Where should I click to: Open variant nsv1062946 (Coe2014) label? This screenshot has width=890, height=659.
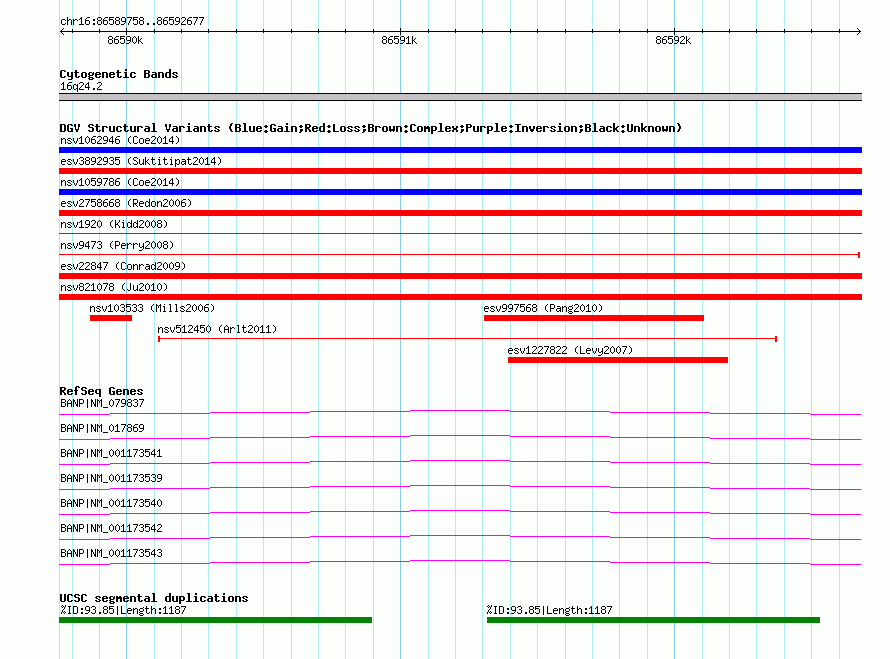(120, 140)
